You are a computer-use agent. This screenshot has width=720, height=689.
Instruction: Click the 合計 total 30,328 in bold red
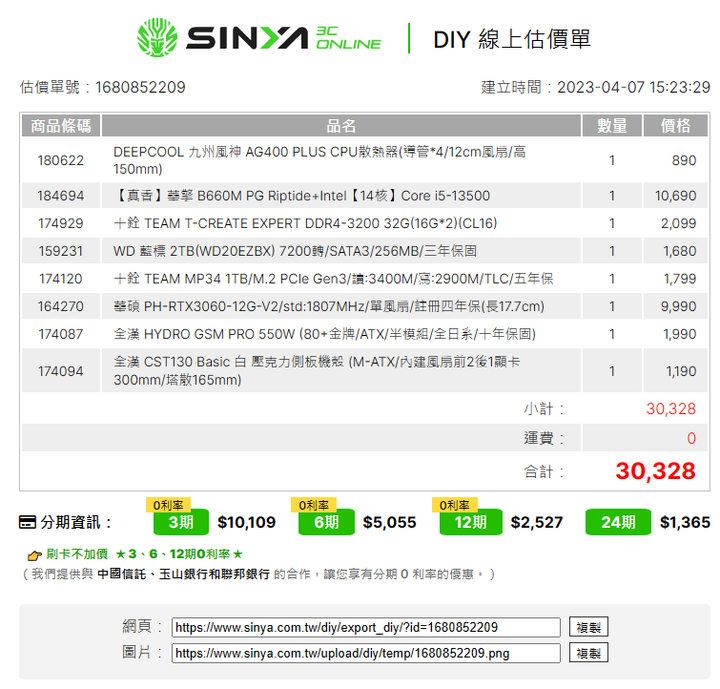coord(656,471)
